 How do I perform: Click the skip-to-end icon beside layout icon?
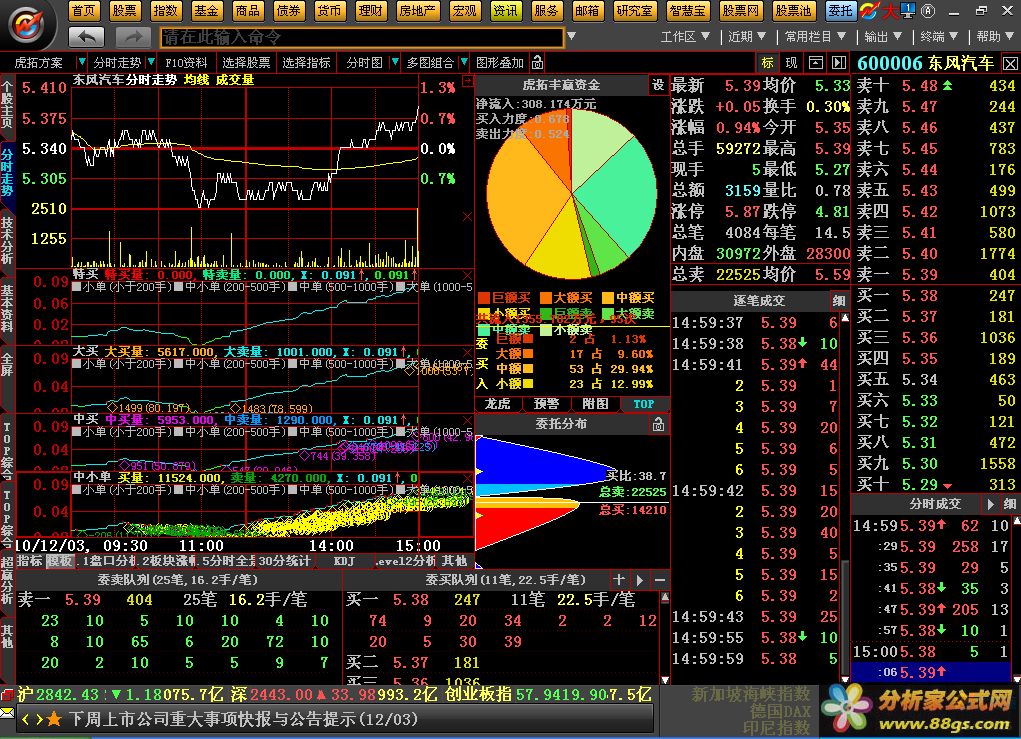(x=839, y=63)
